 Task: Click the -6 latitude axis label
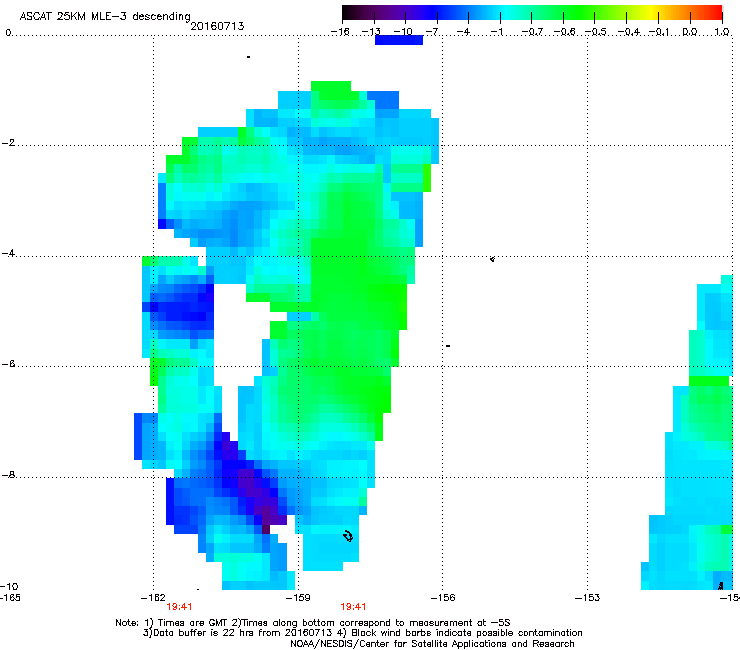[8, 364]
